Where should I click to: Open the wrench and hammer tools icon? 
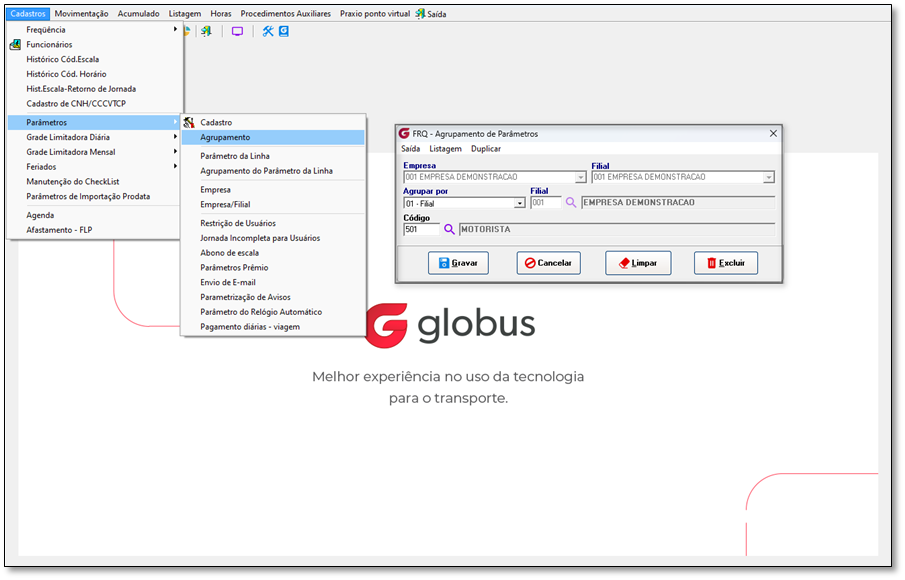268,31
